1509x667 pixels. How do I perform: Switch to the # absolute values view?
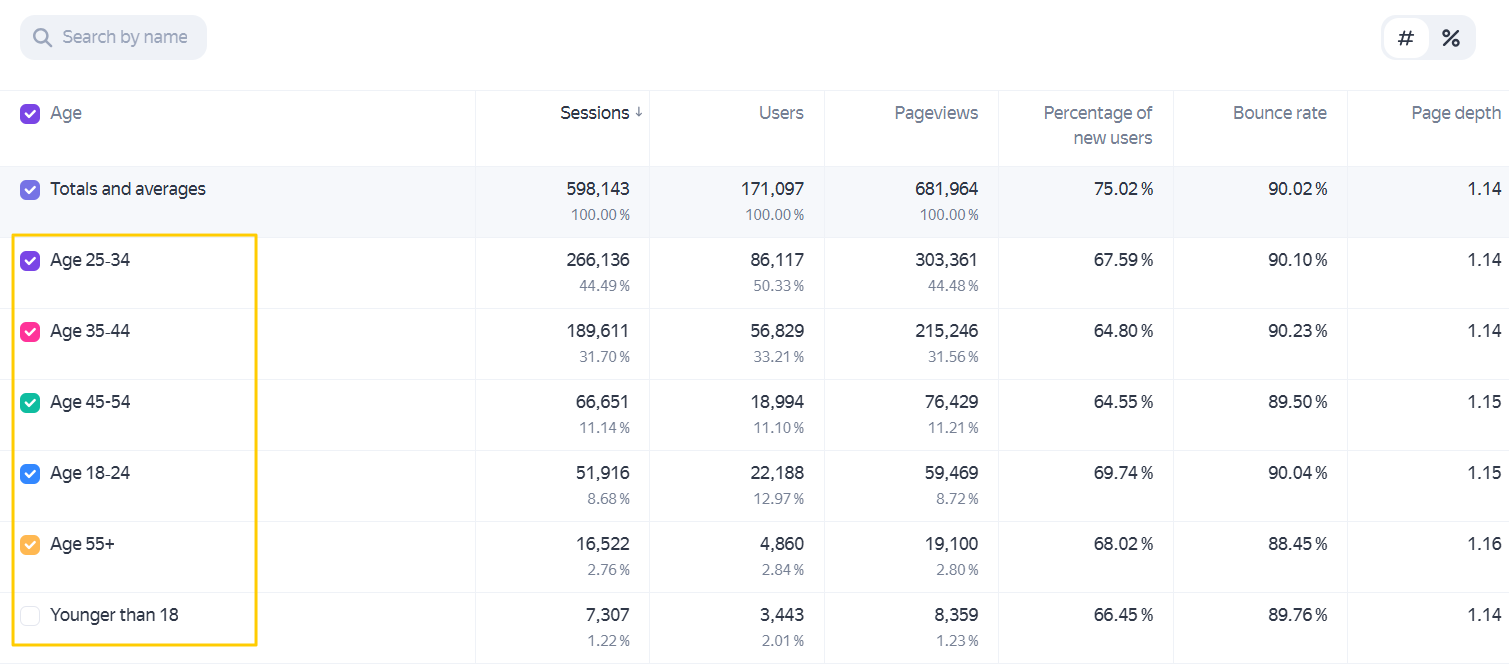pyautogui.click(x=1406, y=38)
